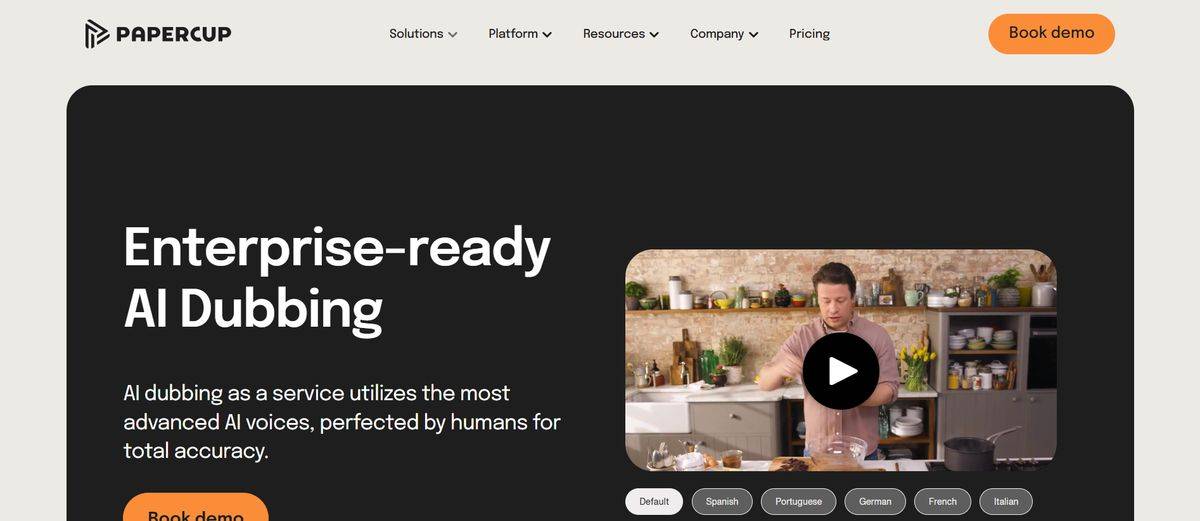
Task: Switch dubbing language to Portuguese
Action: [799, 502]
